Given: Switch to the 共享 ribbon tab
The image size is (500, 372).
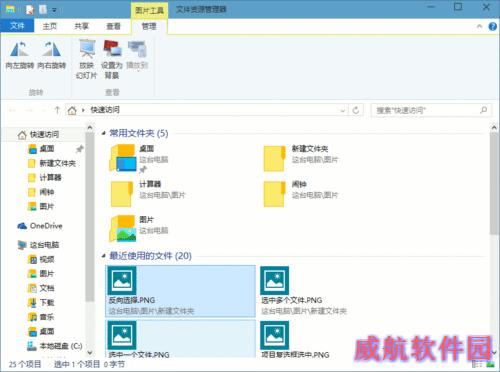Looking at the screenshot, I should point(81,26).
